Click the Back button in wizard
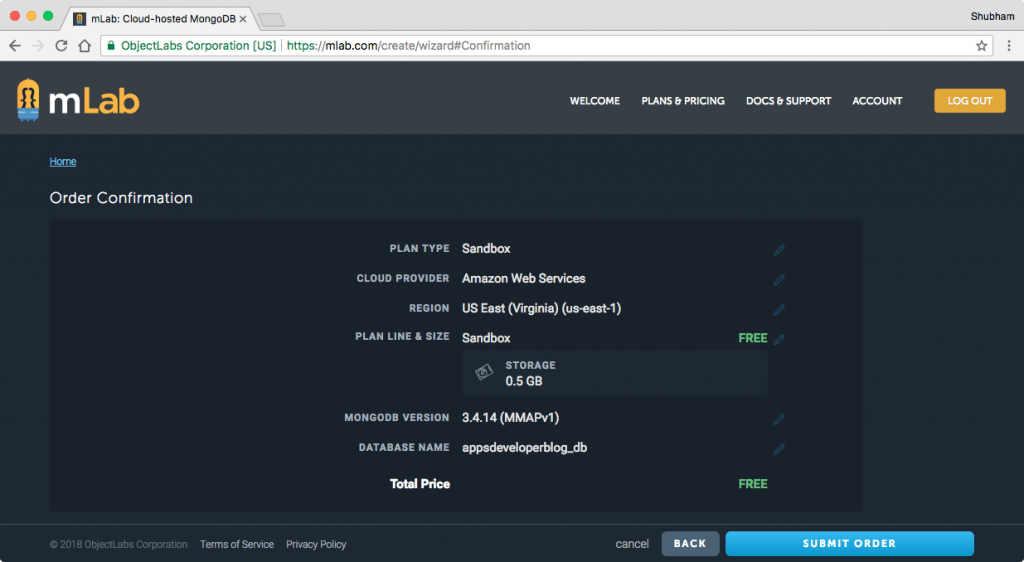1024x562 pixels. (690, 544)
